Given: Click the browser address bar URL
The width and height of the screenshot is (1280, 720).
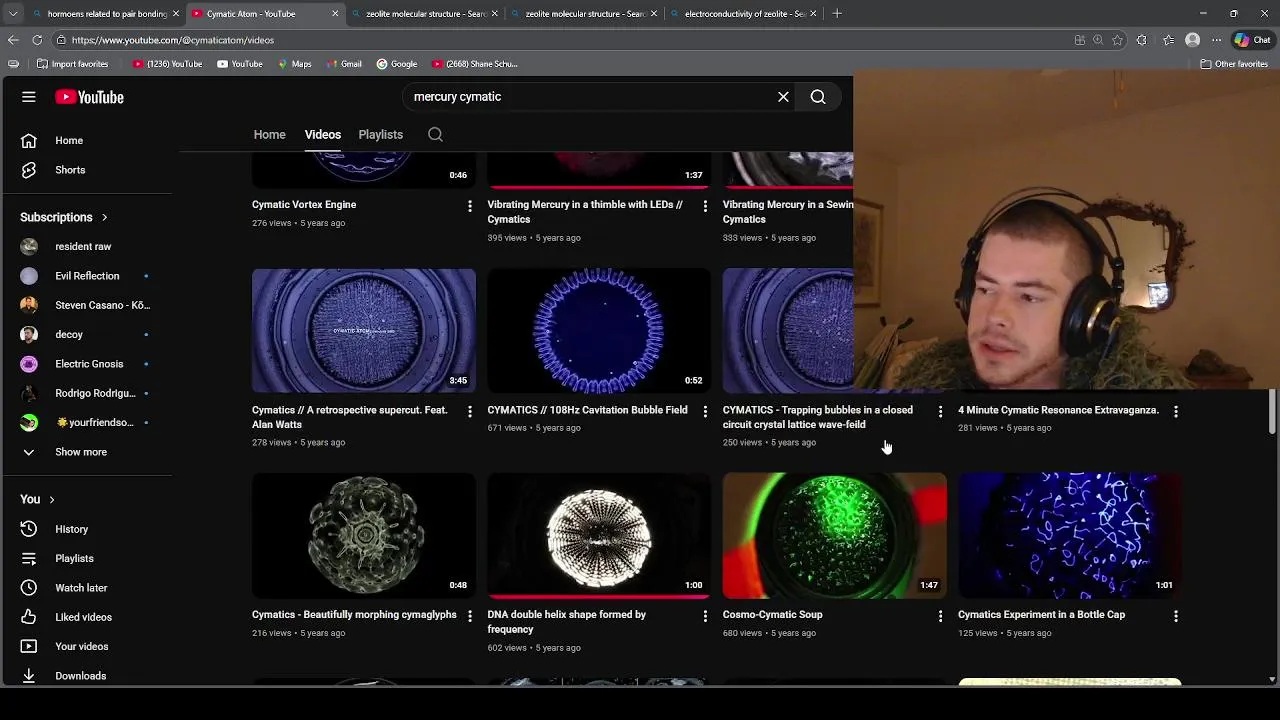Looking at the screenshot, I should 172,40.
